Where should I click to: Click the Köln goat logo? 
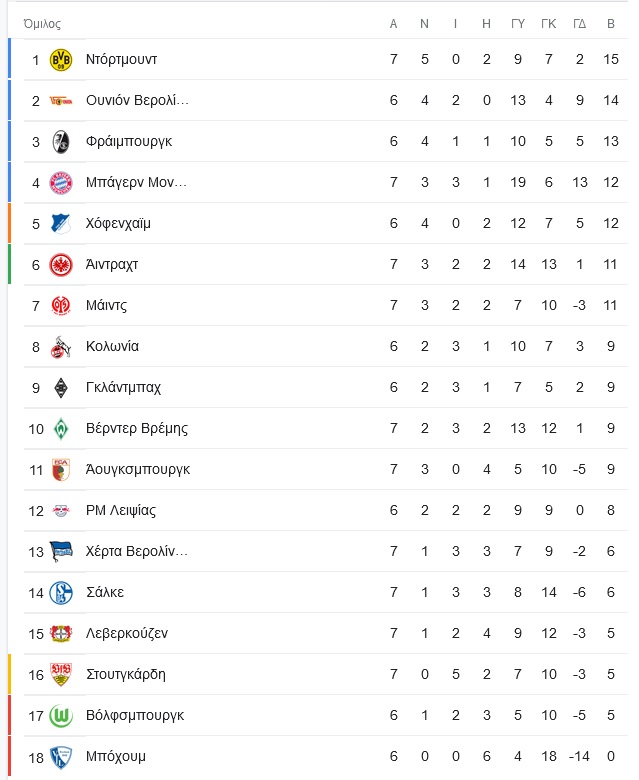coord(61,347)
